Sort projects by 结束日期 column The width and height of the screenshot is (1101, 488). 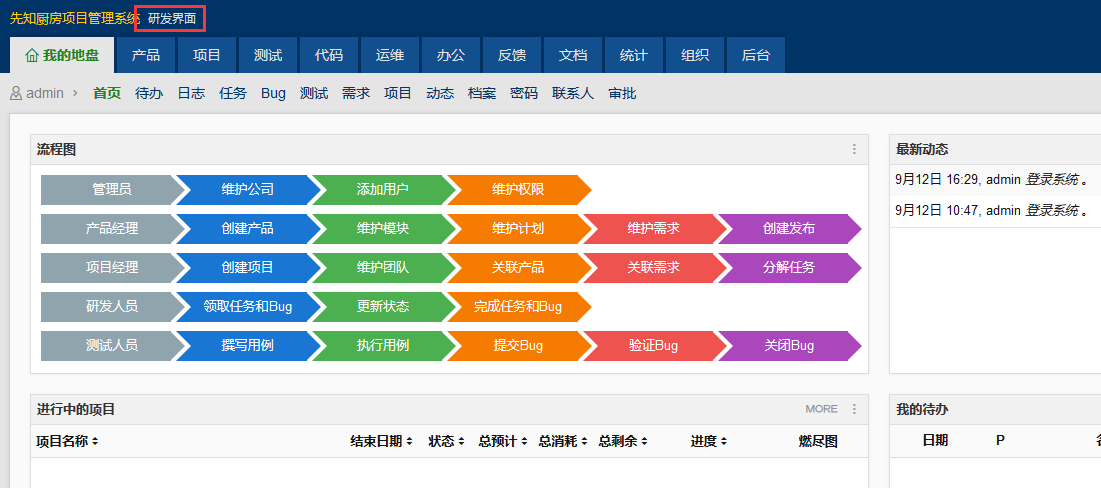click(x=381, y=441)
